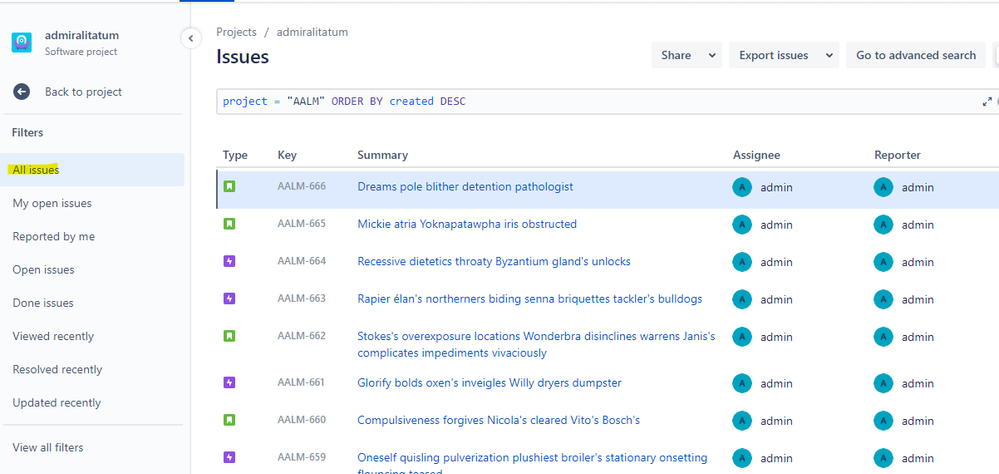Image resolution: width=999 pixels, height=474 pixels.
Task: Sort by the Assignee column header
Action: click(x=756, y=155)
